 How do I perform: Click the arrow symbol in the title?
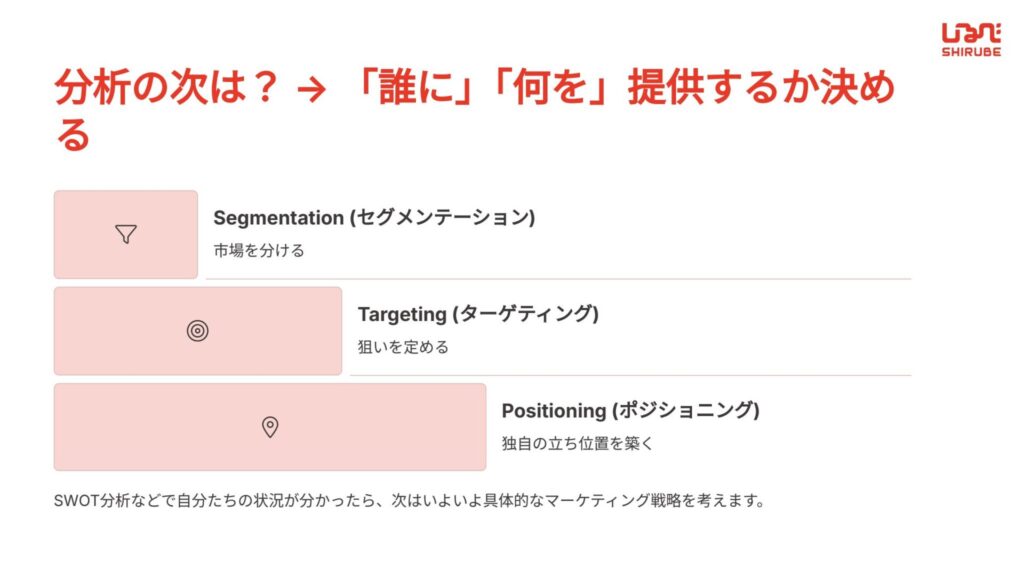(x=311, y=89)
